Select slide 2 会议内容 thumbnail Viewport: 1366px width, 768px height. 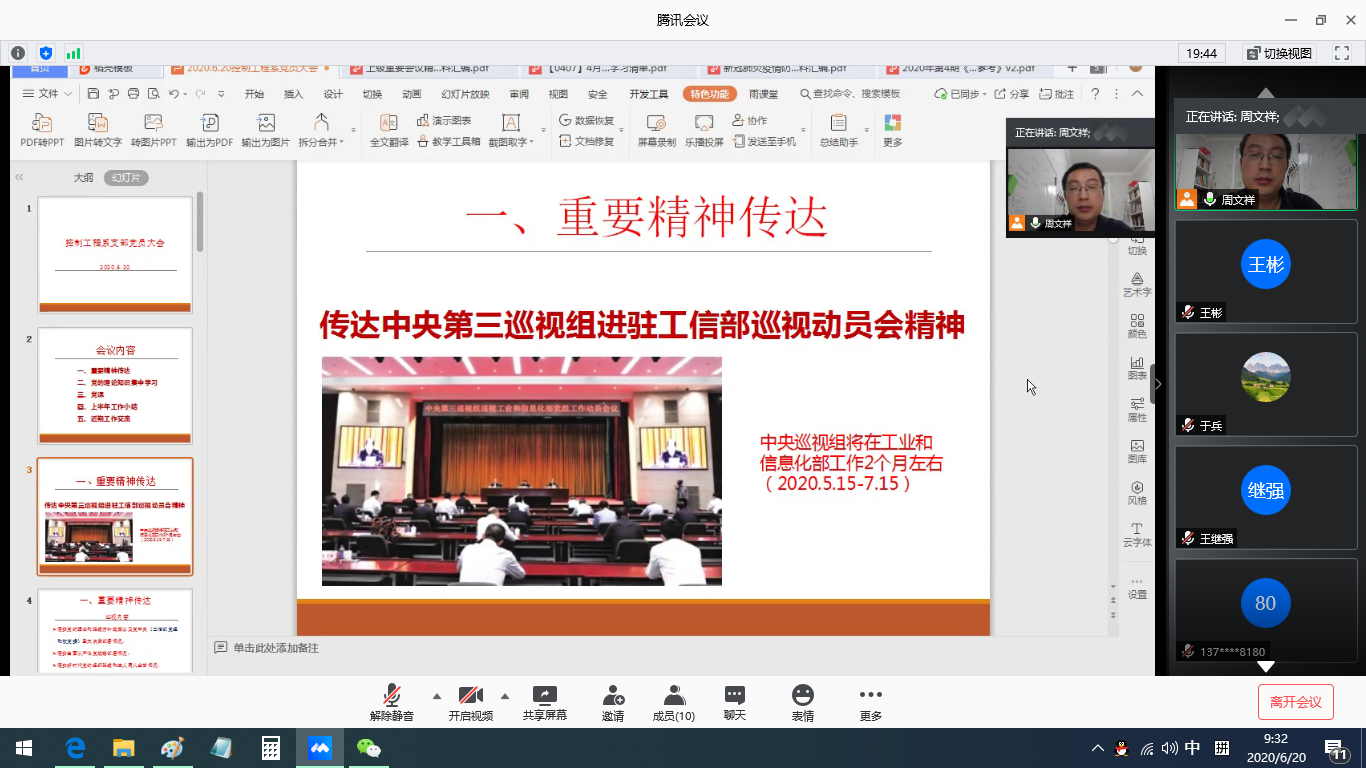click(x=115, y=386)
